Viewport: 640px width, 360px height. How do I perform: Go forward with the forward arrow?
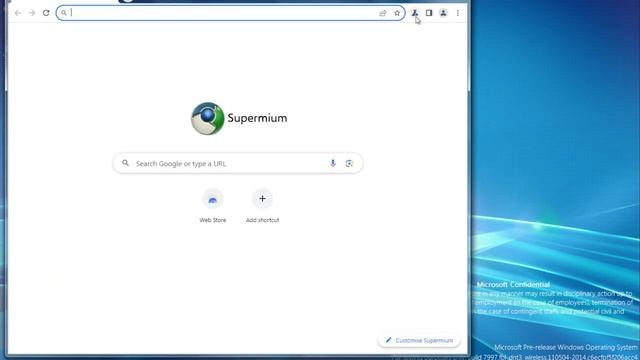(32, 13)
